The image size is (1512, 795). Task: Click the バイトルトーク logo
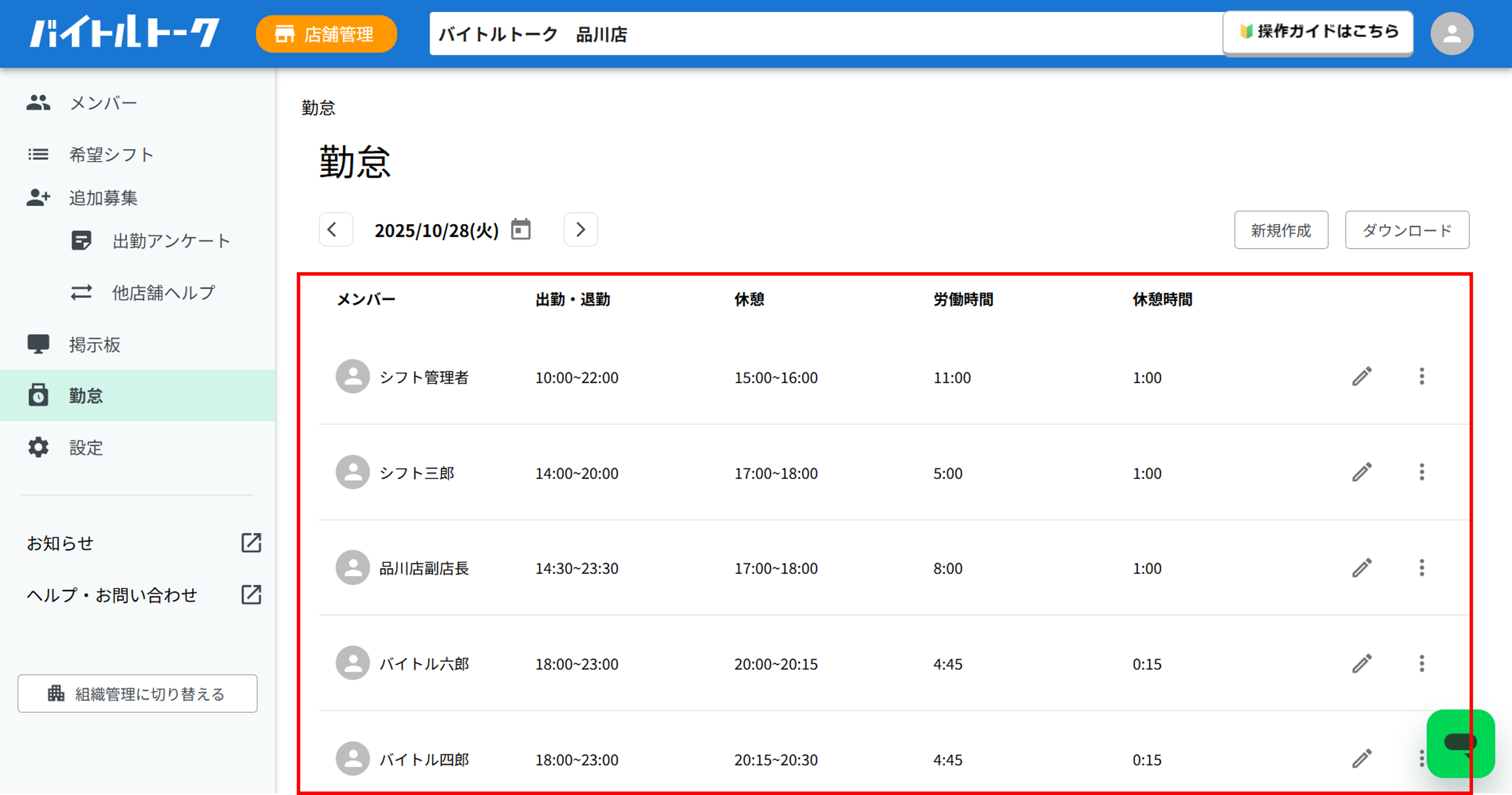click(125, 32)
